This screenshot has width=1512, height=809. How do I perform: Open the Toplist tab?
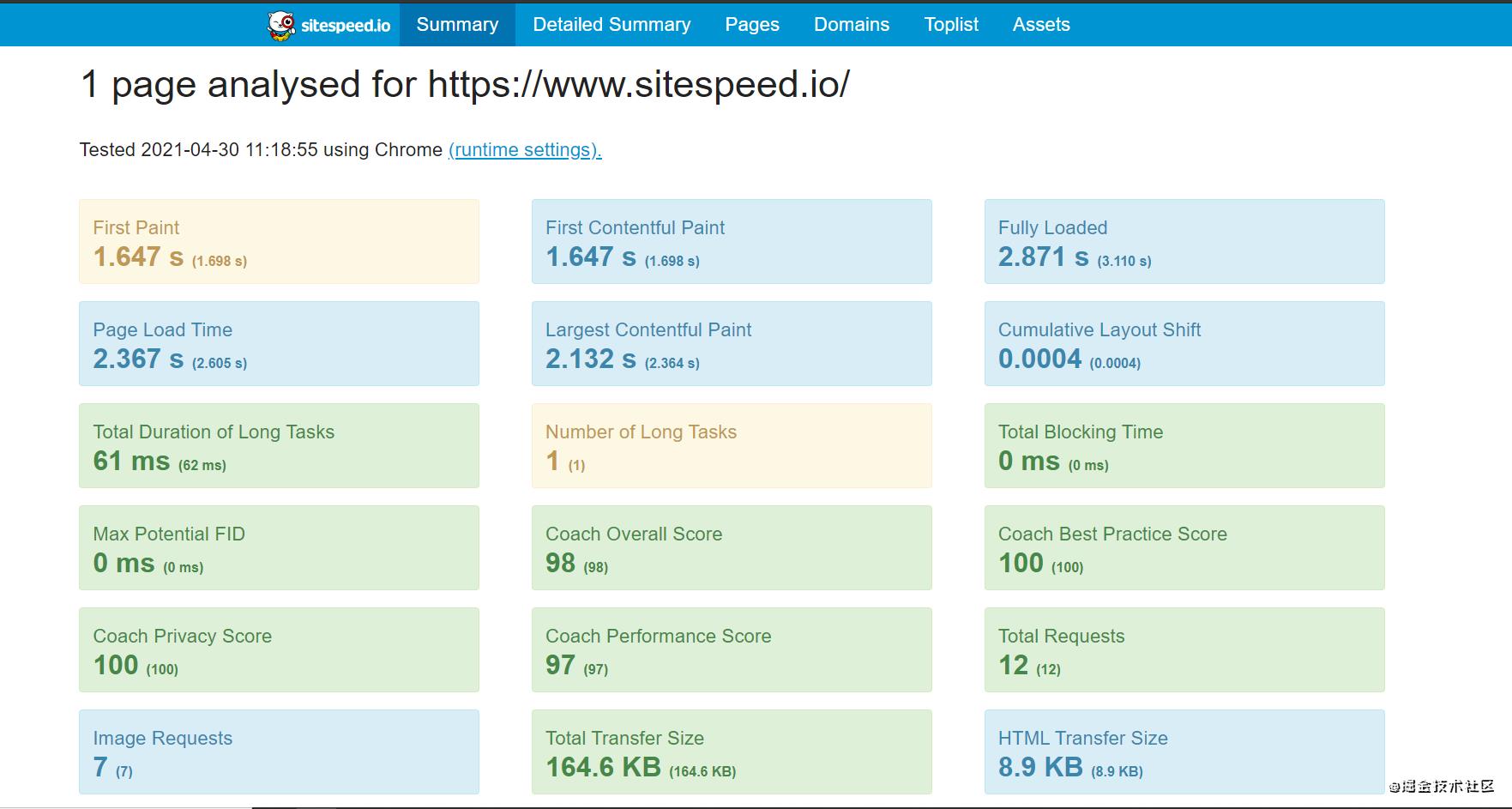pos(951,25)
